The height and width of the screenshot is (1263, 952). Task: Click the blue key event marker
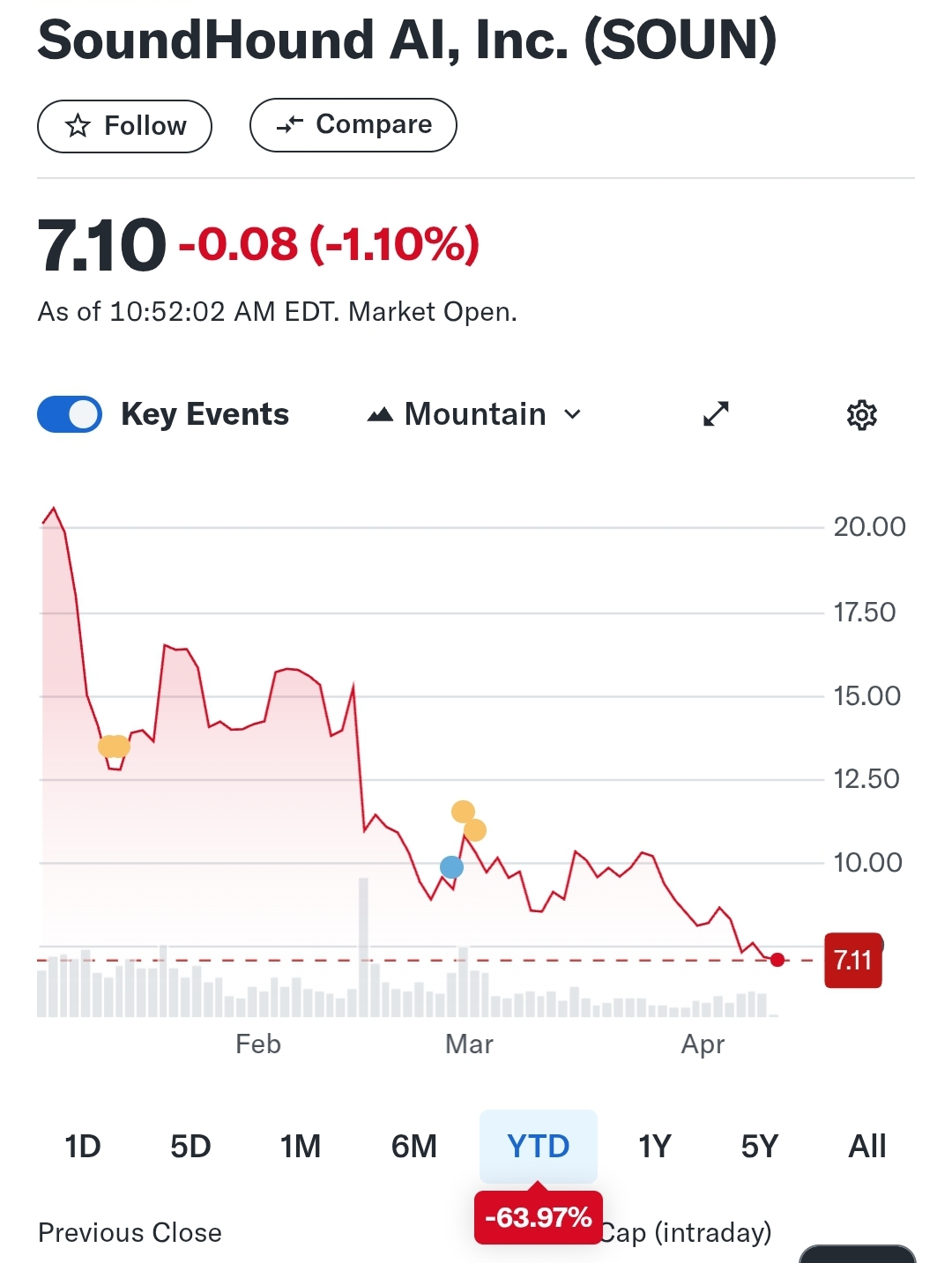point(451,867)
